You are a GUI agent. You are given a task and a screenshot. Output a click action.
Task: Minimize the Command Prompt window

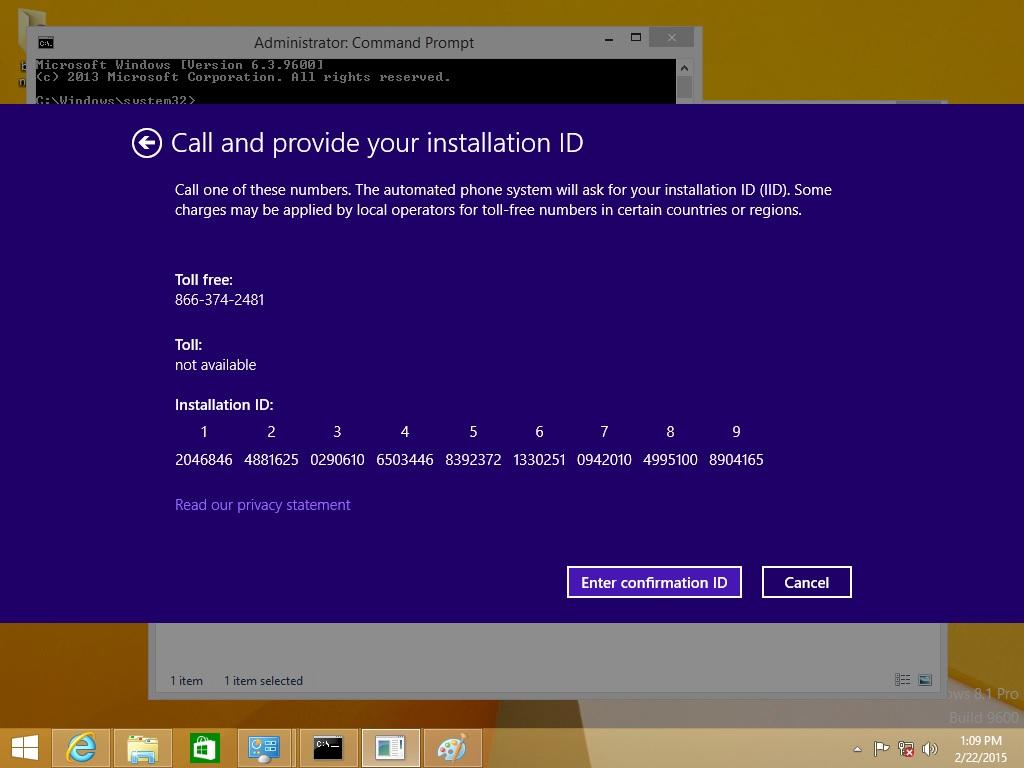609,39
